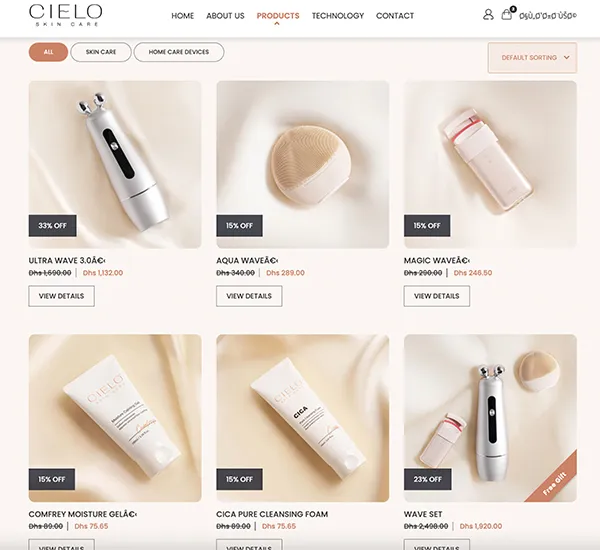Screen dimensions: 600x550
Task: Click the 23% OFF badge on Wave Set
Action: click(427, 479)
